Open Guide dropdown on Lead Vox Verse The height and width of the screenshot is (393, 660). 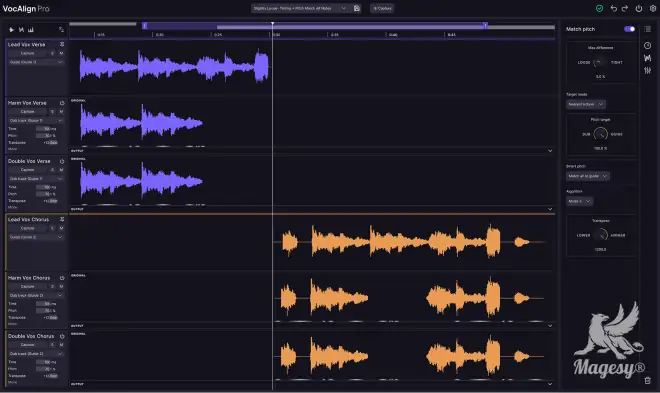click(x=36, y=62)
